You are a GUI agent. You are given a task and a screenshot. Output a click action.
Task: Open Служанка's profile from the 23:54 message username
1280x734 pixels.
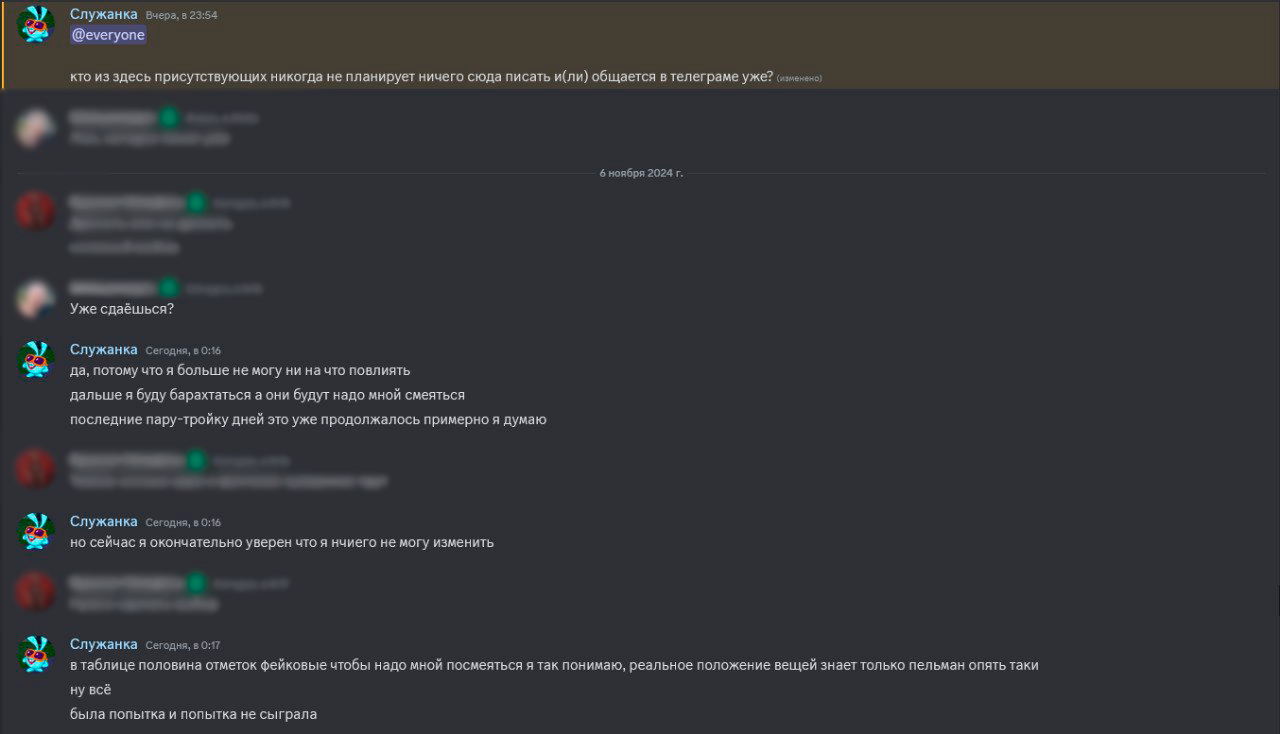pyautogui.click(x=103, y=14)
